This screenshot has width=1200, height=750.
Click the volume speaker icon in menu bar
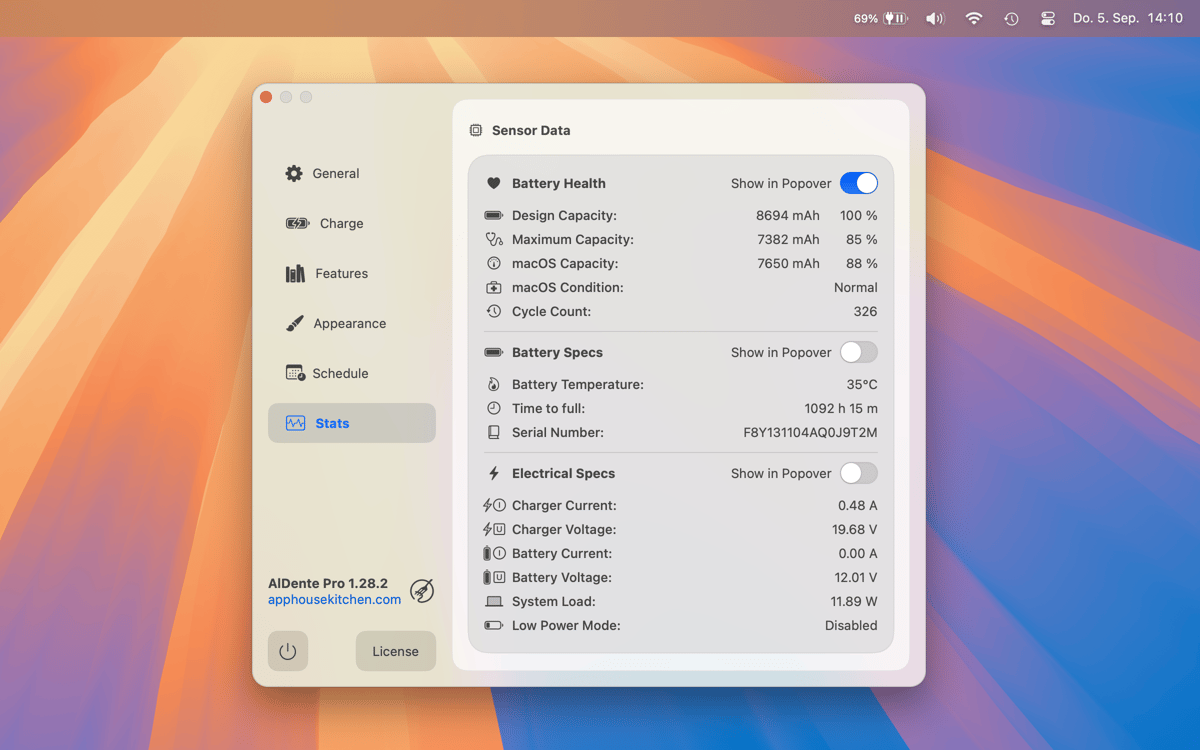coord(935,18)
